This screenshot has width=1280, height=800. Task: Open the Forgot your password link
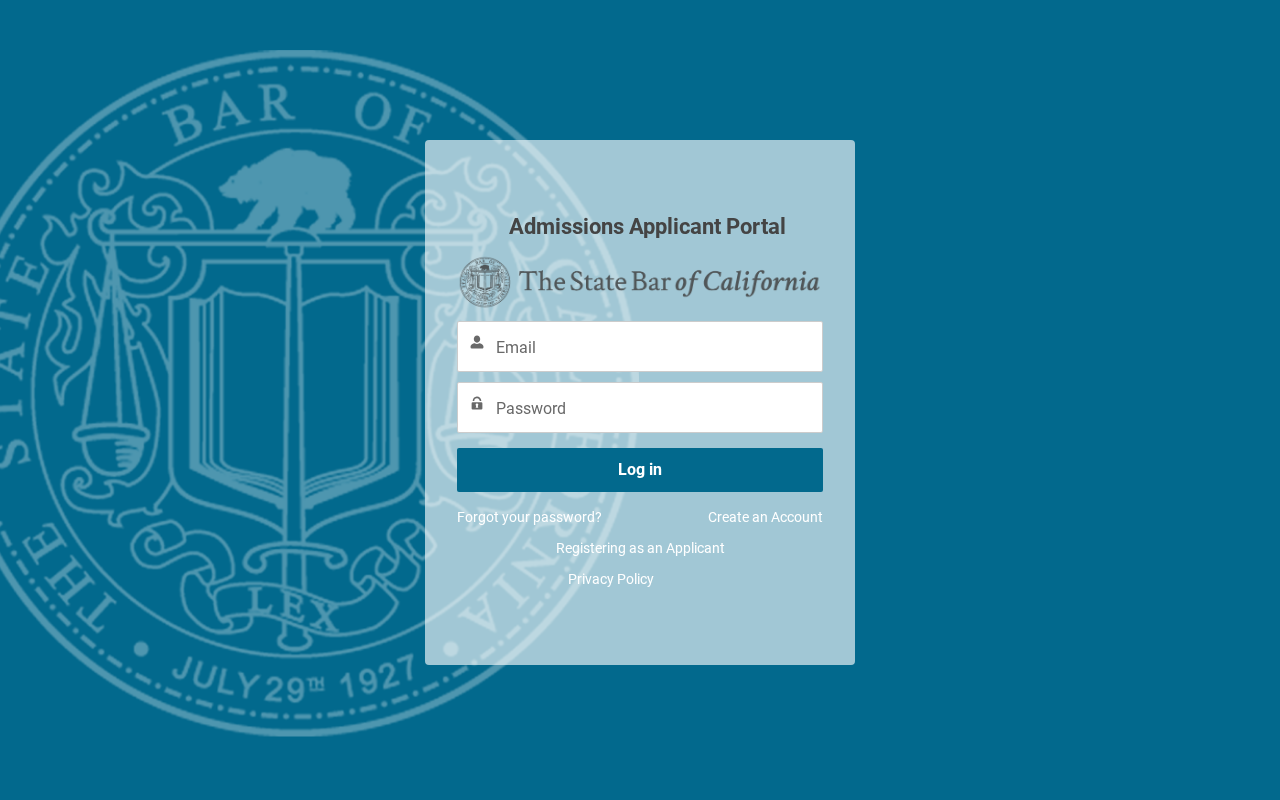coord(529,517)
